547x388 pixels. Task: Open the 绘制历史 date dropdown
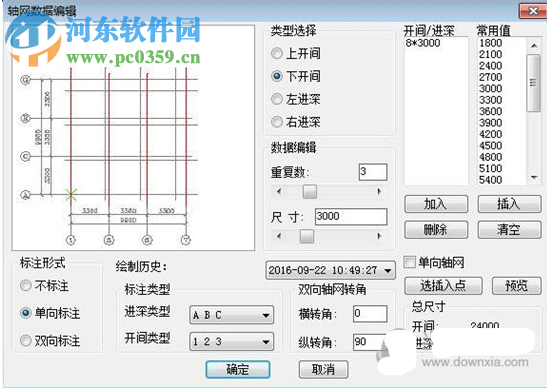tap(330, 270)
